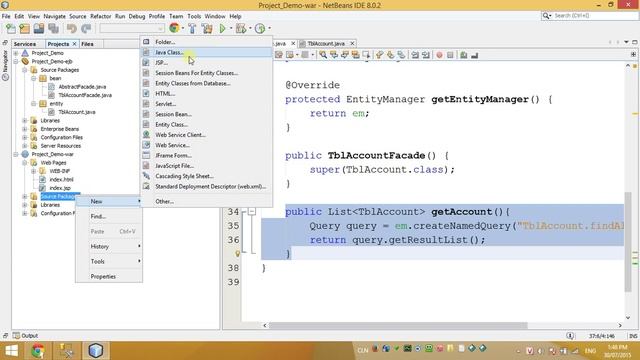This screenshot has height=360, width=640.
Task: Click the Next Bookmark editor icon
Action: 391,55
